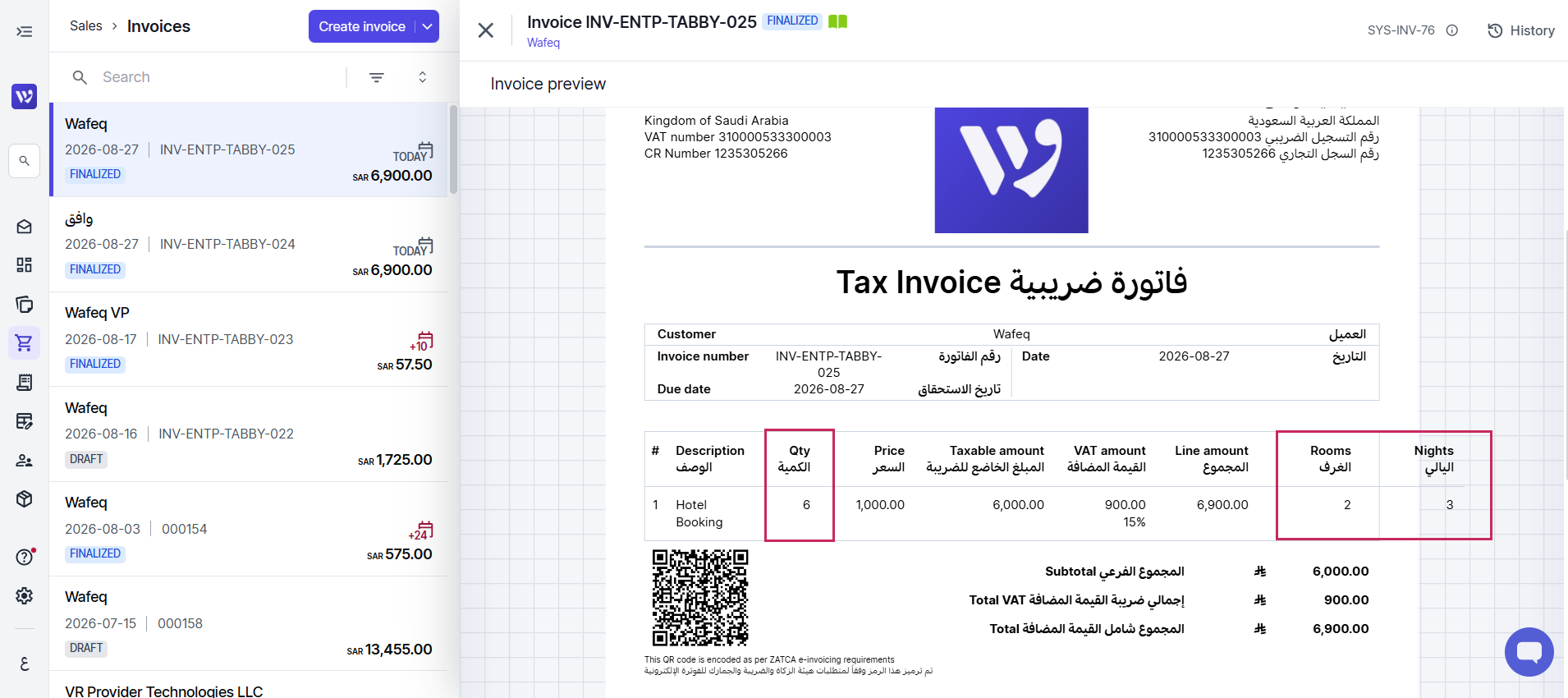
Task: Click the Subtotal 6,000.00 amount
Action: [x=1341, y=572]
